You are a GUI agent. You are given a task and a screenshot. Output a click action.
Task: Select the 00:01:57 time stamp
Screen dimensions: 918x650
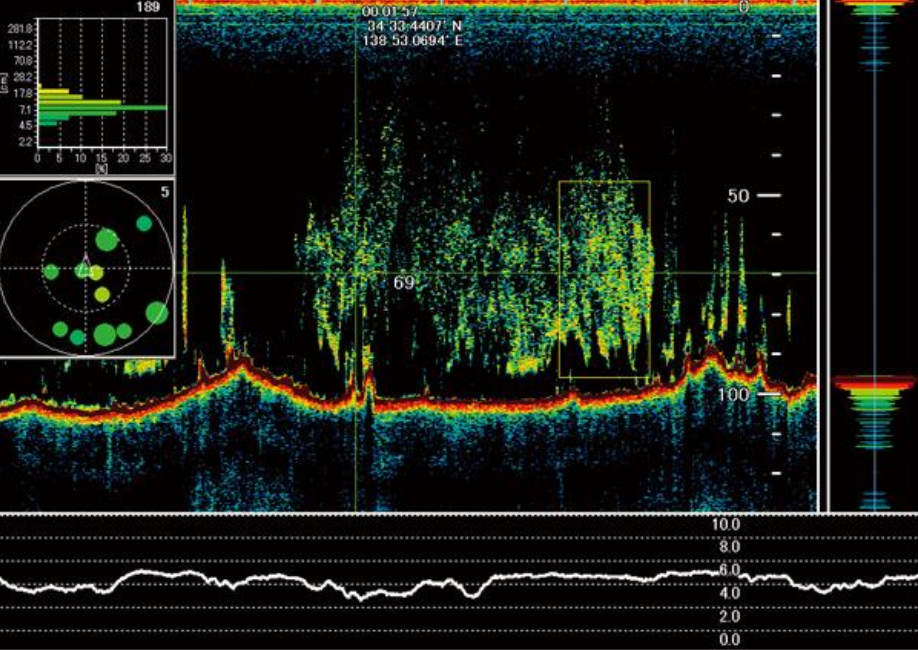390,12
